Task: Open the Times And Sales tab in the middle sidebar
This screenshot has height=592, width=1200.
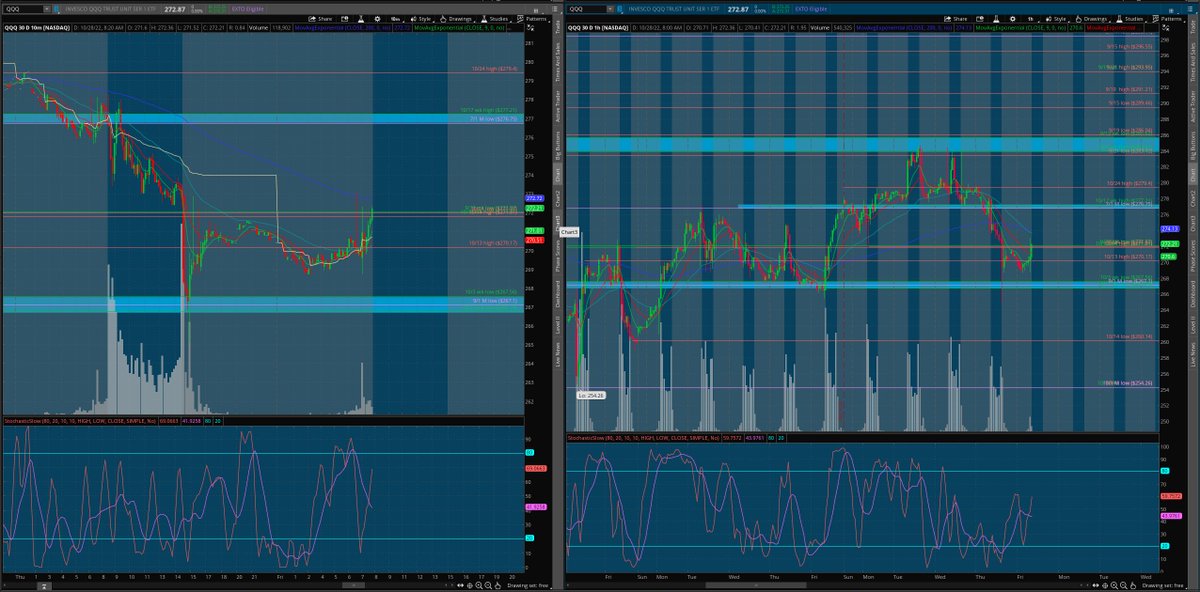Action: tap(558, 63)
